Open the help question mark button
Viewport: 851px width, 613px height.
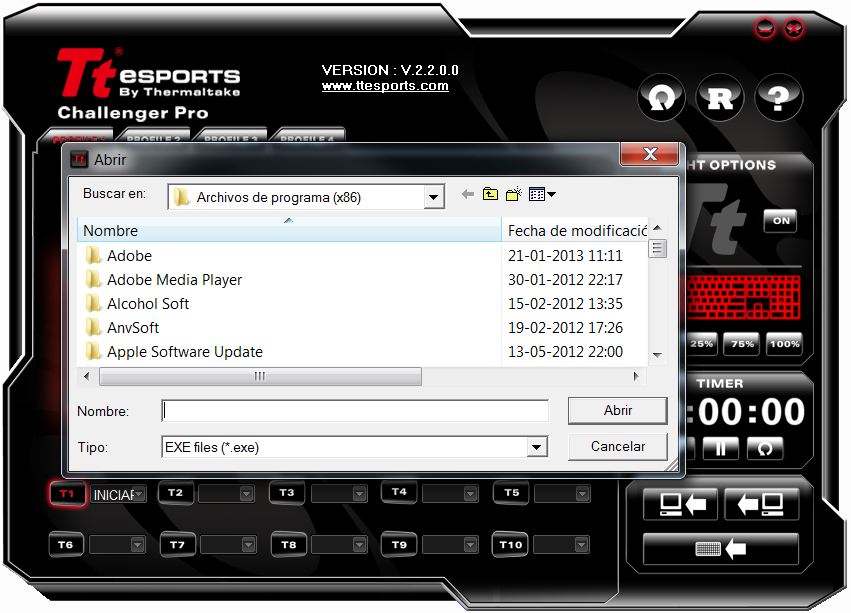coord(778,98)
